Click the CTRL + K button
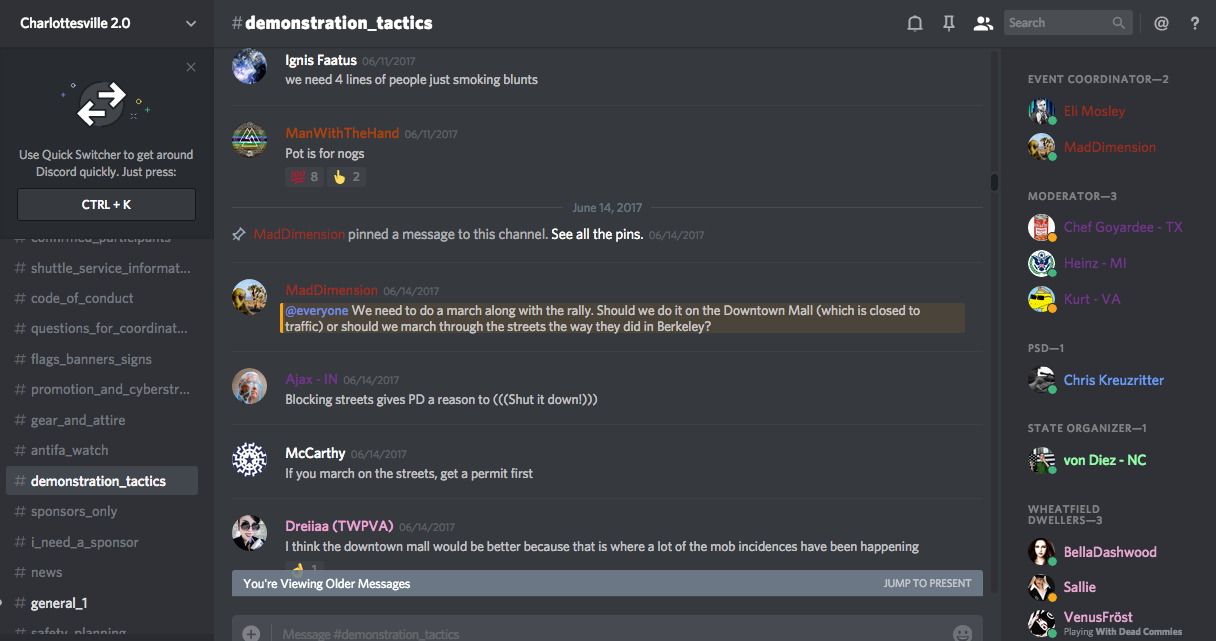This screenshot has height=641, width=1216. coord(107,205)
